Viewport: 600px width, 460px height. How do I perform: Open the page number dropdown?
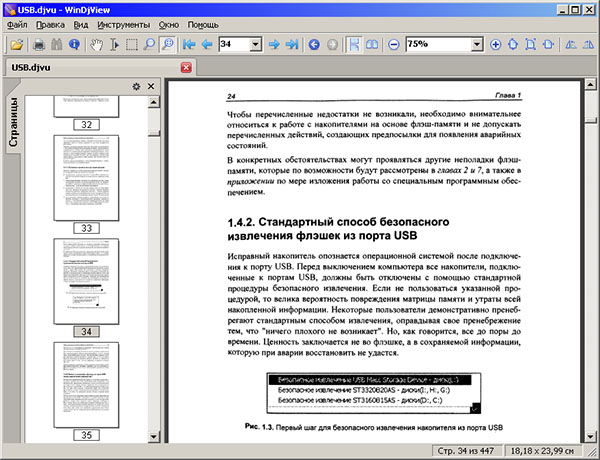[255, 45]
